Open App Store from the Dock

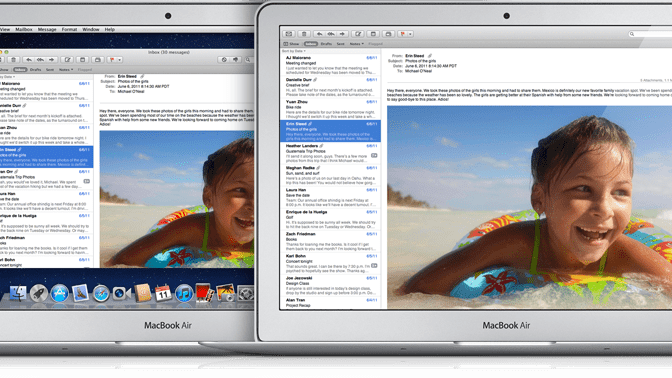[60, 294]
